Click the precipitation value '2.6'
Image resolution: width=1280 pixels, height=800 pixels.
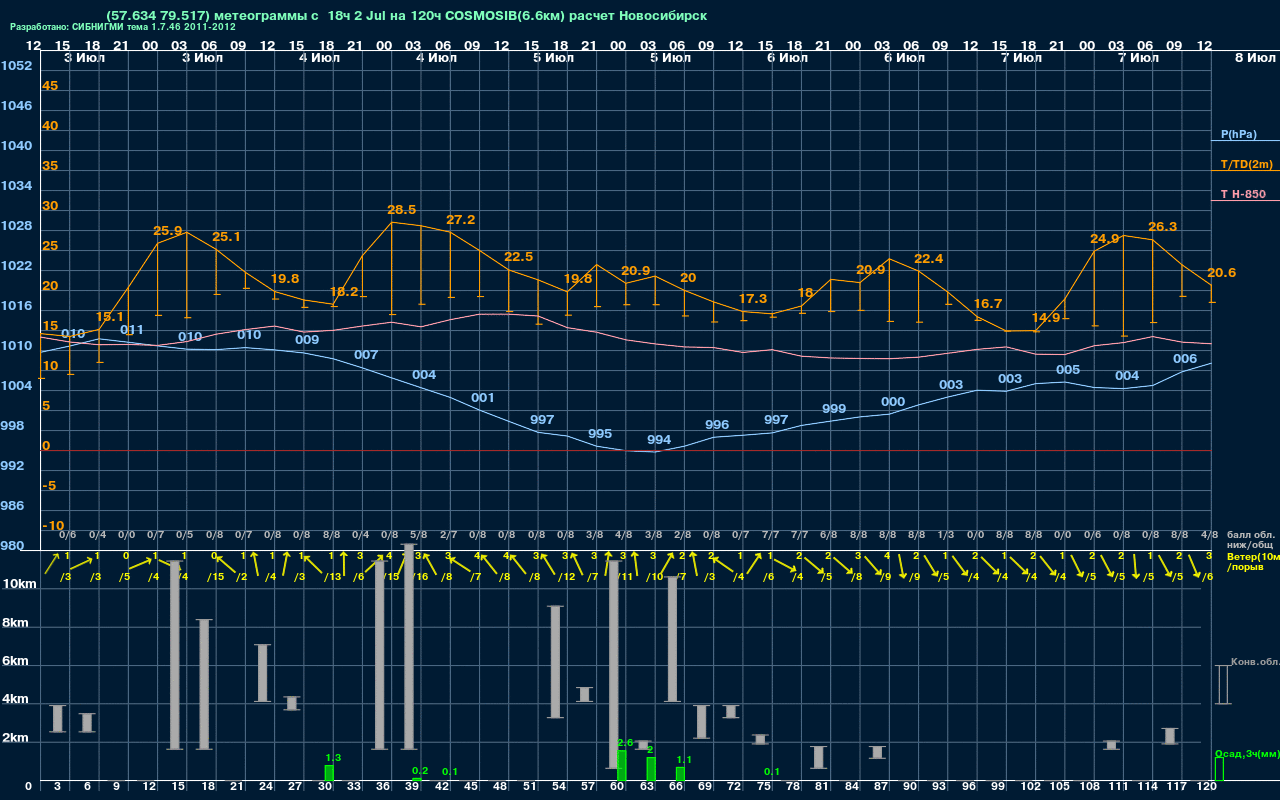point(626,742)
